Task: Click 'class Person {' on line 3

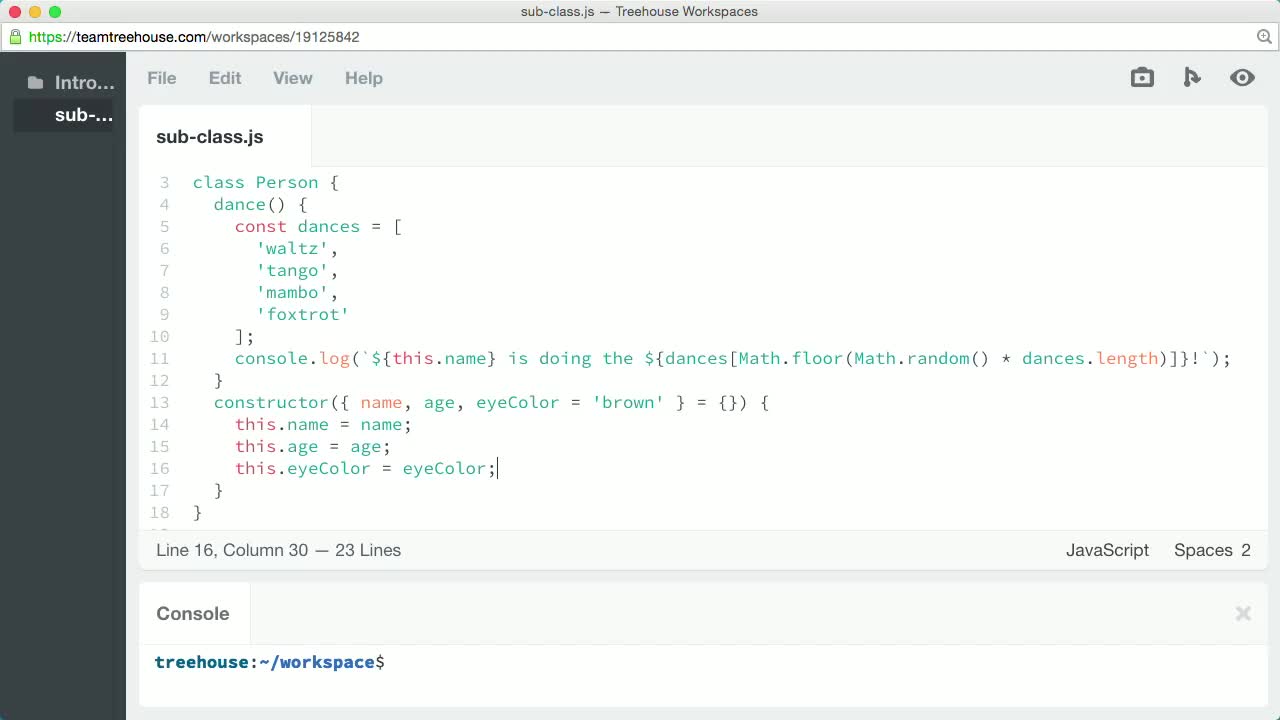Action: pos(266,183)
